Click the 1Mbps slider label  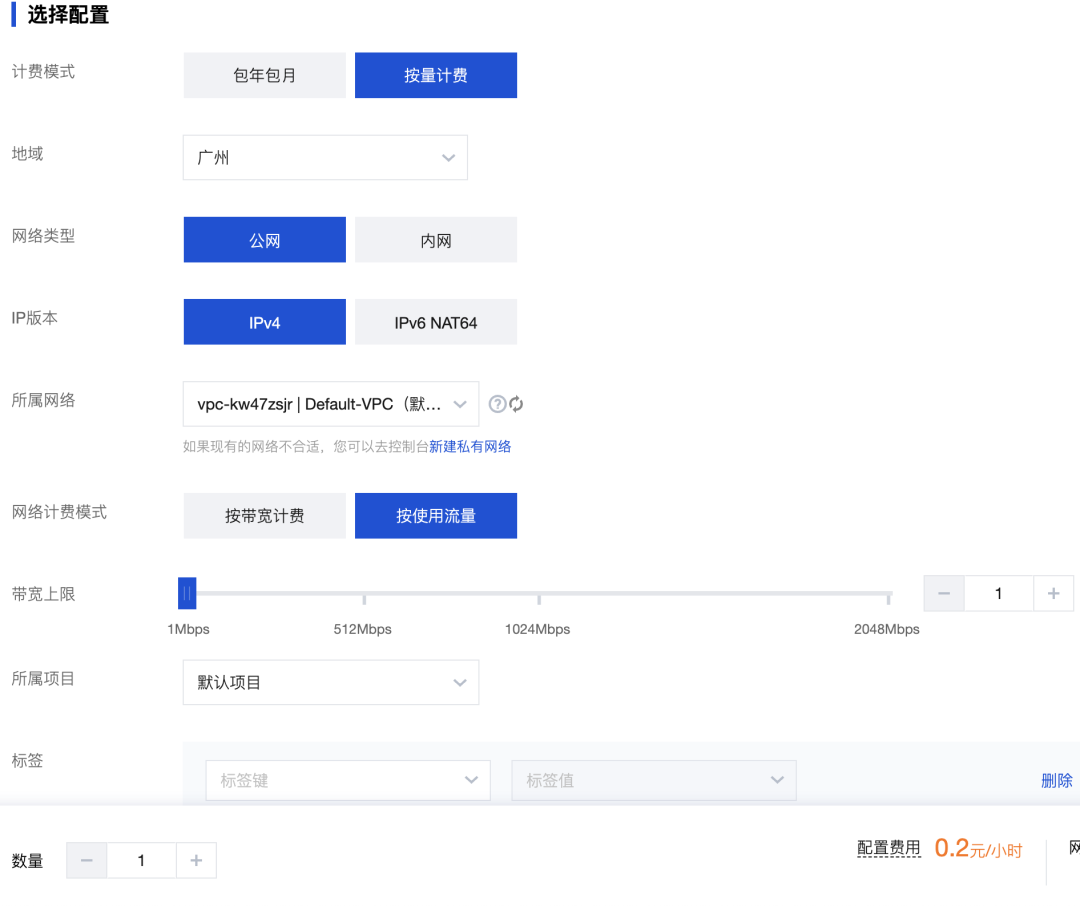click(188, 629)
